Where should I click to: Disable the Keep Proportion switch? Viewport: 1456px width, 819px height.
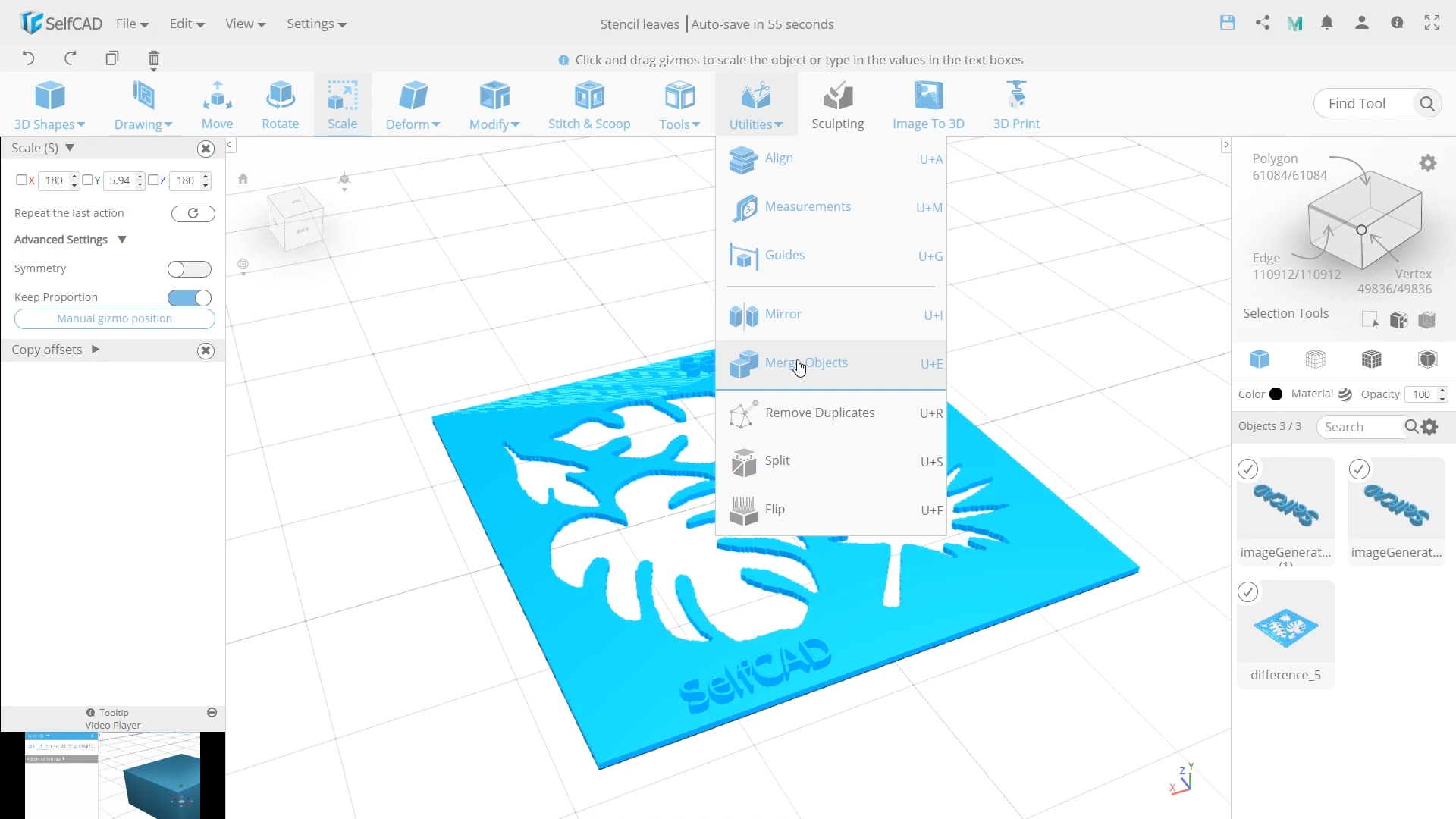pyautogui.click(x=190, y=298)
